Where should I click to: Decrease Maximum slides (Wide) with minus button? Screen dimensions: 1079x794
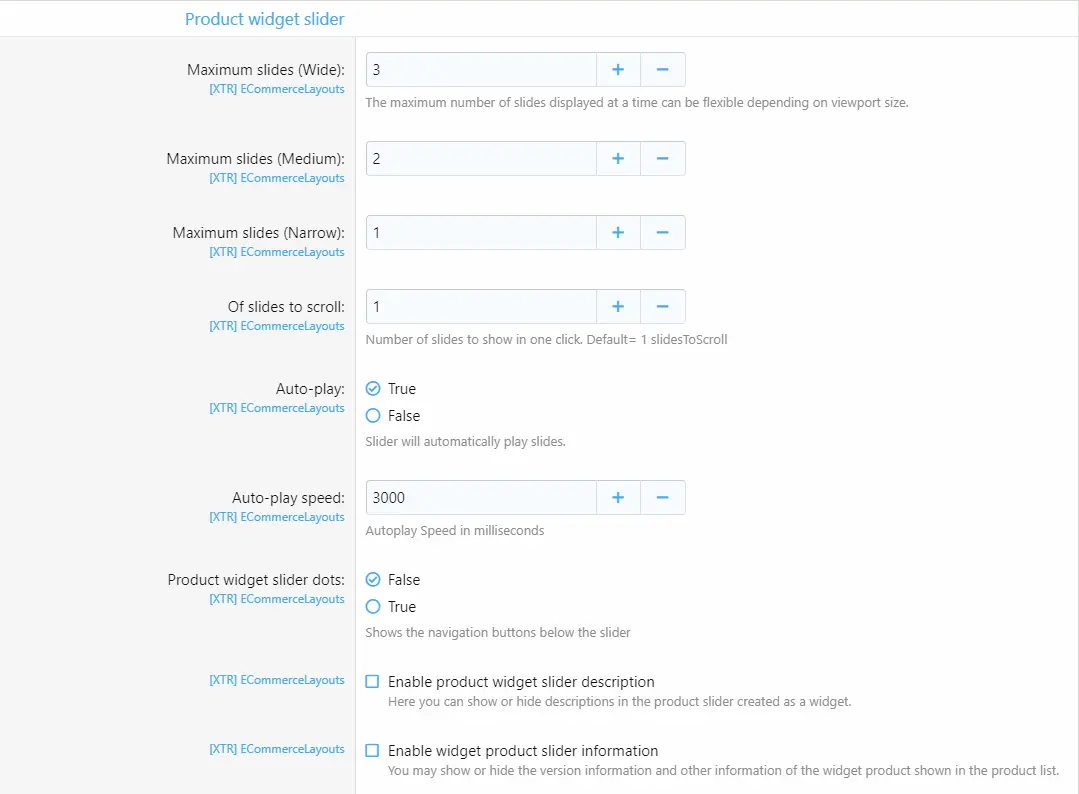pyautogui.click(x=662, y=70)
